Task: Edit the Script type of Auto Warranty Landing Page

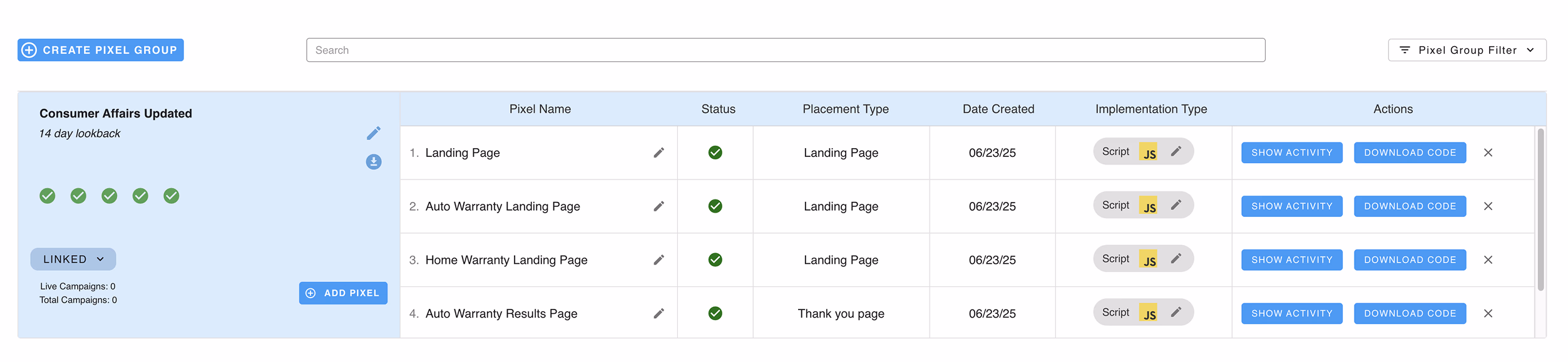Action: pos(1176,205)
